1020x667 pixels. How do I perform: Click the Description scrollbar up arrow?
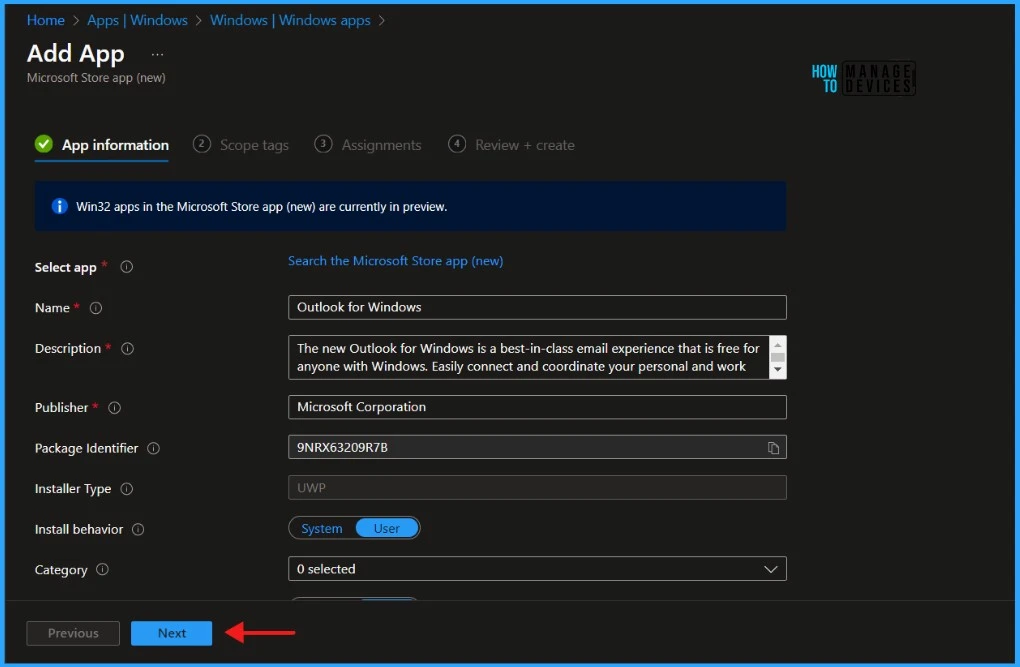click(x=777, y=345)
